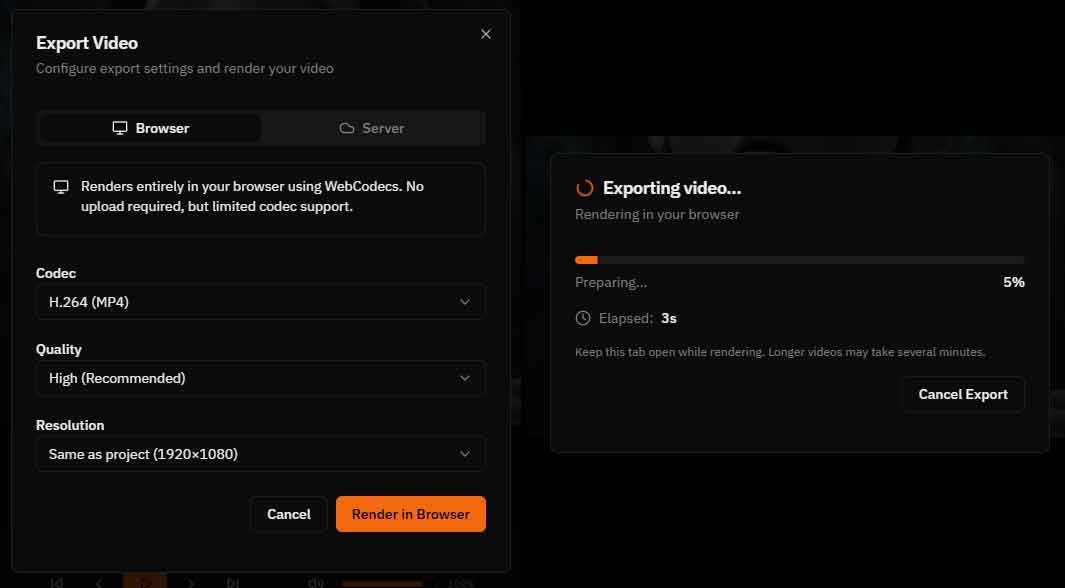Click the spinning export loader icon
This screenshot has width=1065, height=588.
[585, 188]
